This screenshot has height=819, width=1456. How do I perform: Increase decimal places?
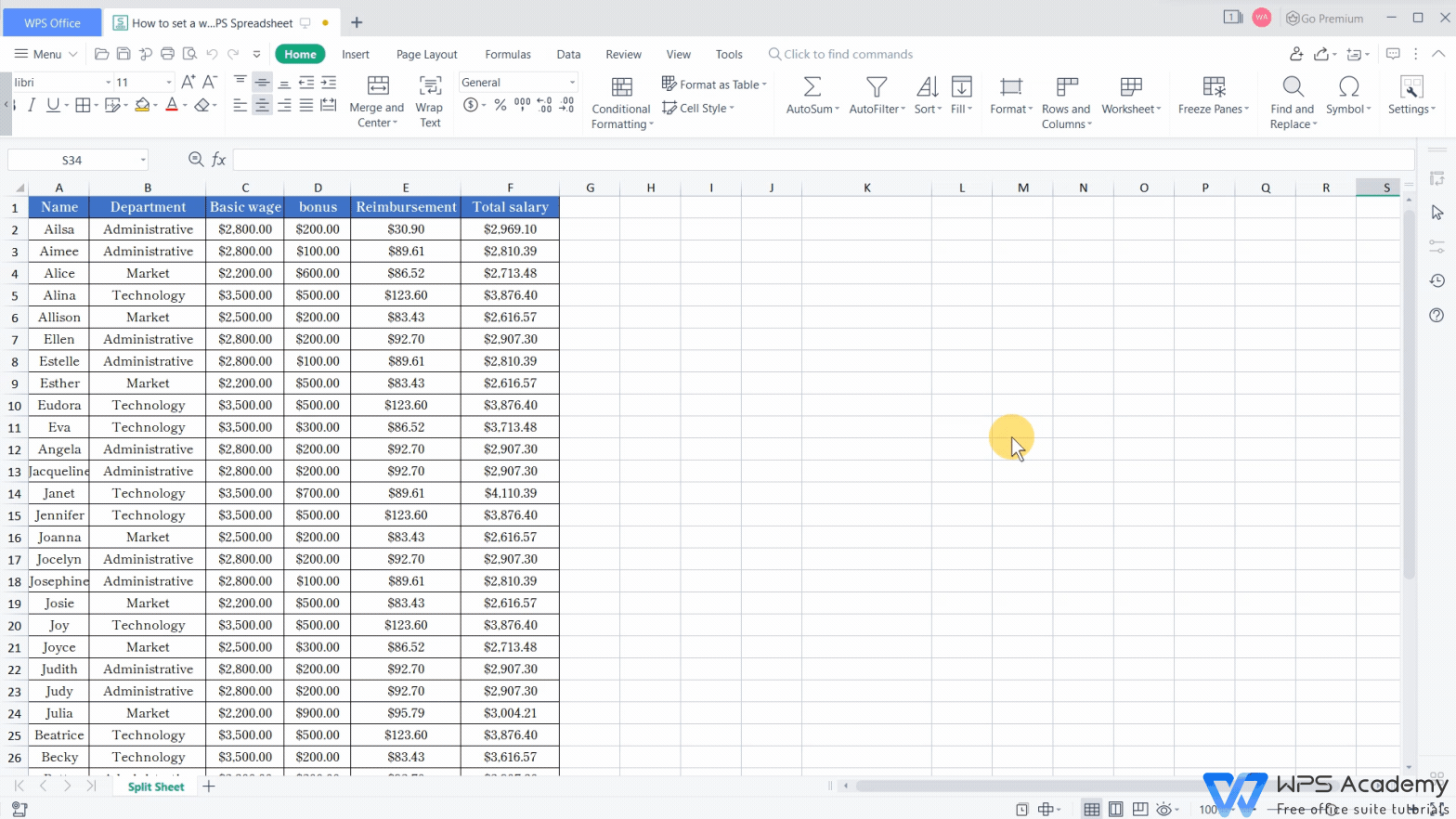pyautogui.click(x=545, y=105)
